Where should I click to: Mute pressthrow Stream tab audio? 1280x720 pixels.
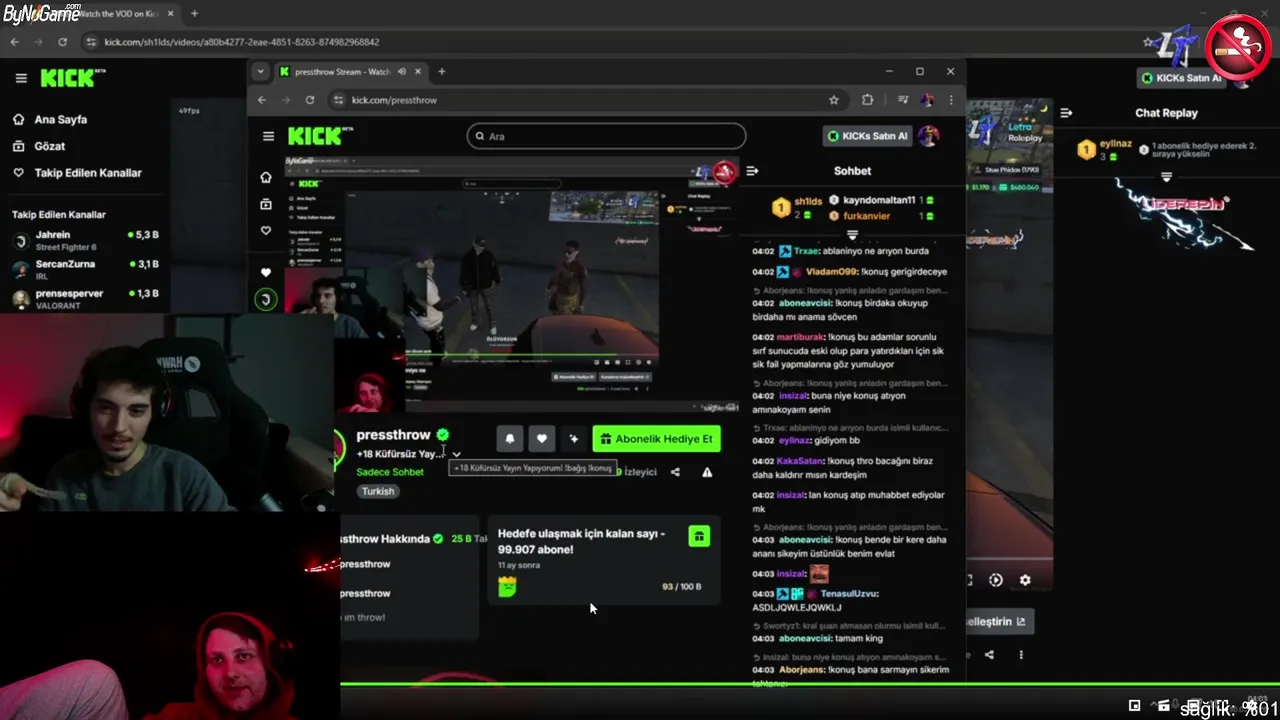pyautogui.click(x=402, y=72)
